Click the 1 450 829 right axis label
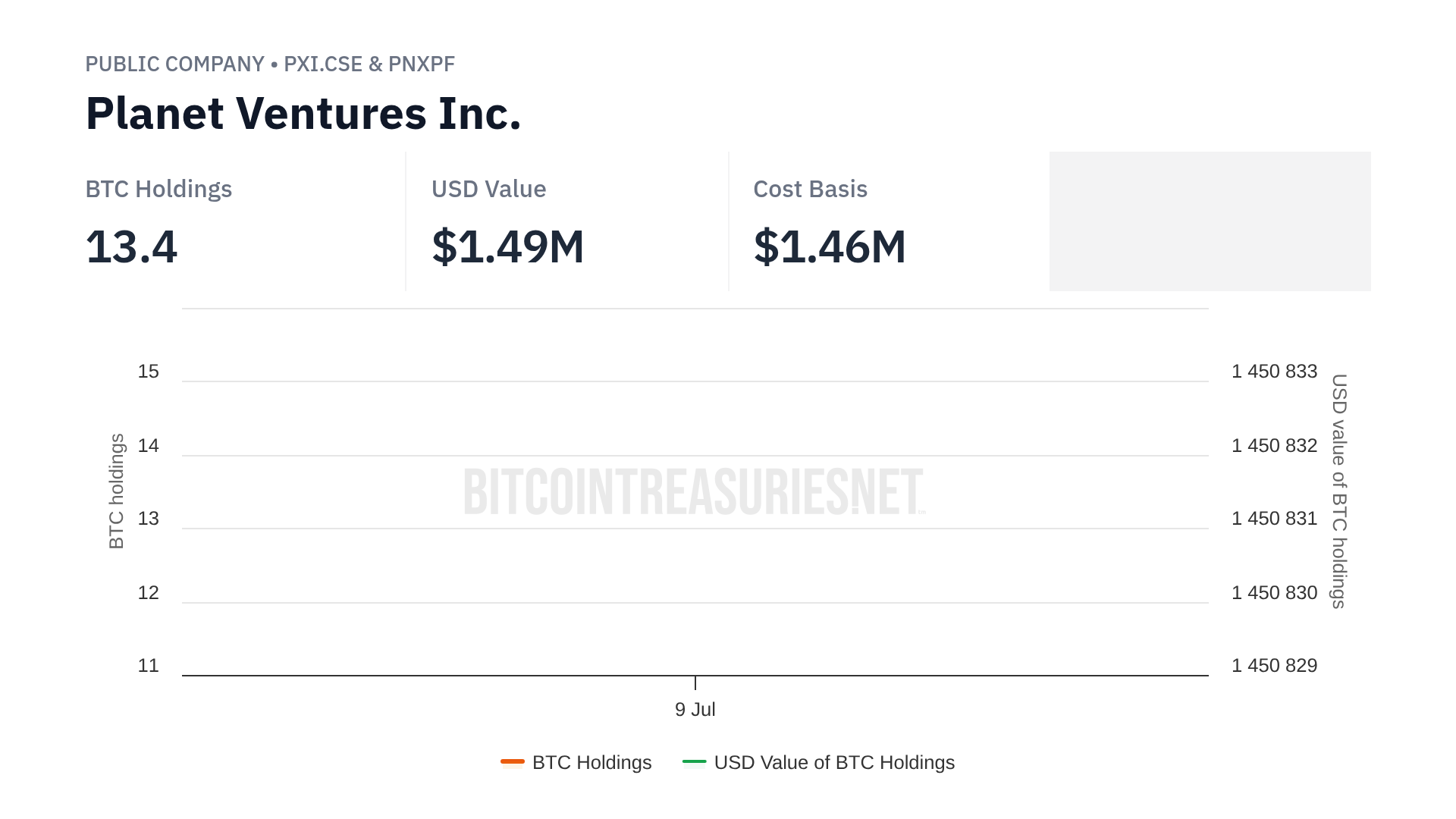 (x=1274, y=666)
